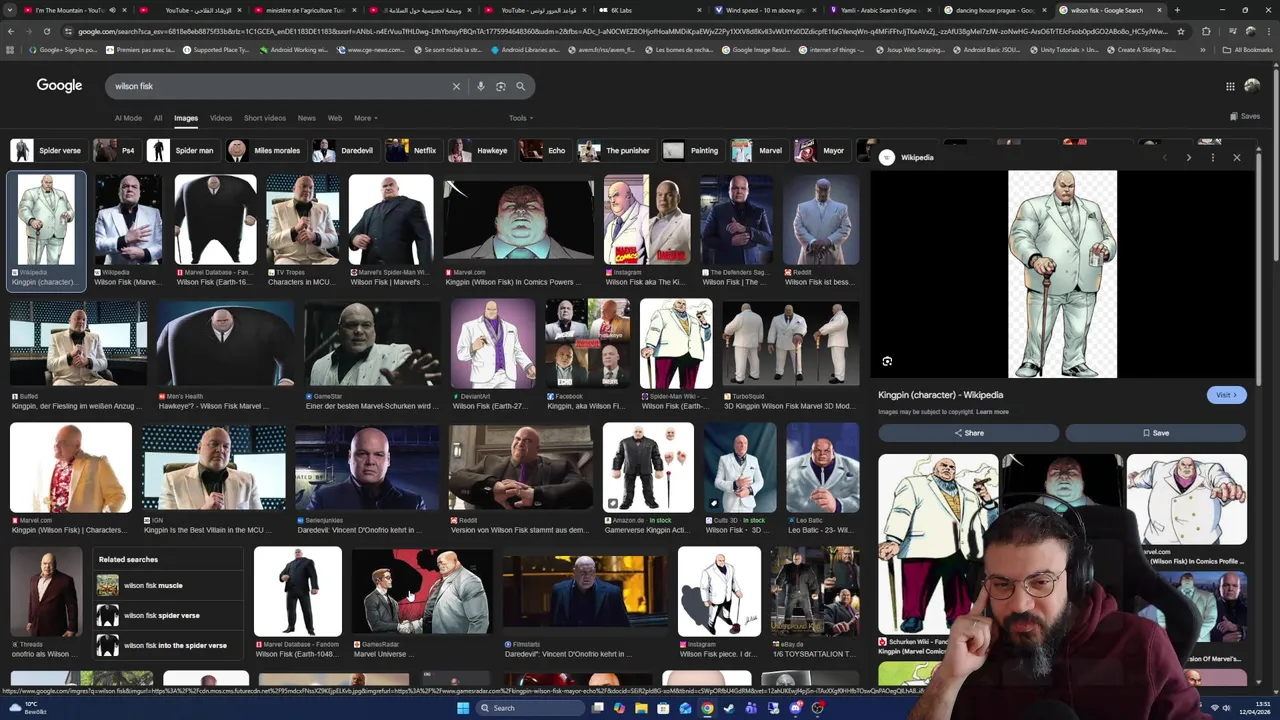Switch to Web results tab
The width and height of the screenshot is (1280, 720).
(x=335, y=118)
